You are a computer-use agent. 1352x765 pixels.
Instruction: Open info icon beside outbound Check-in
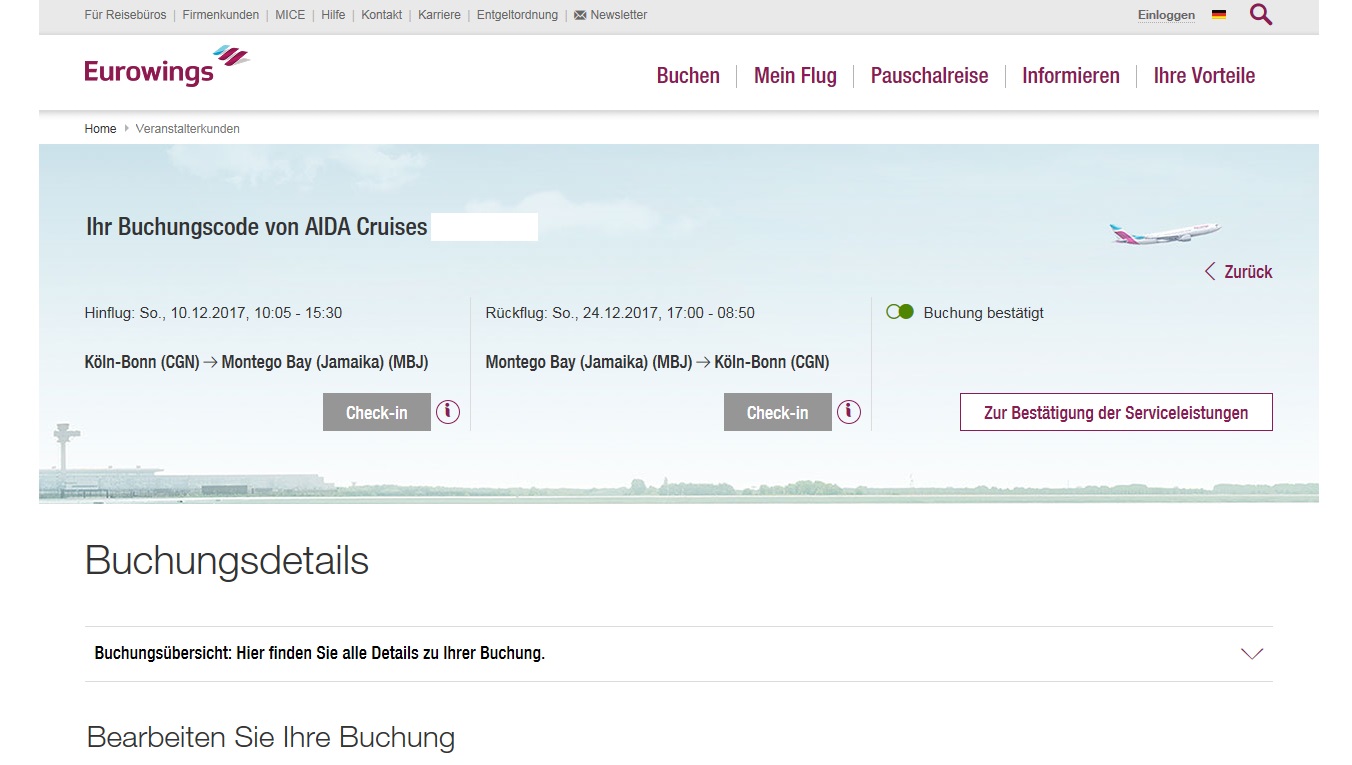click(x=448, y=412)
